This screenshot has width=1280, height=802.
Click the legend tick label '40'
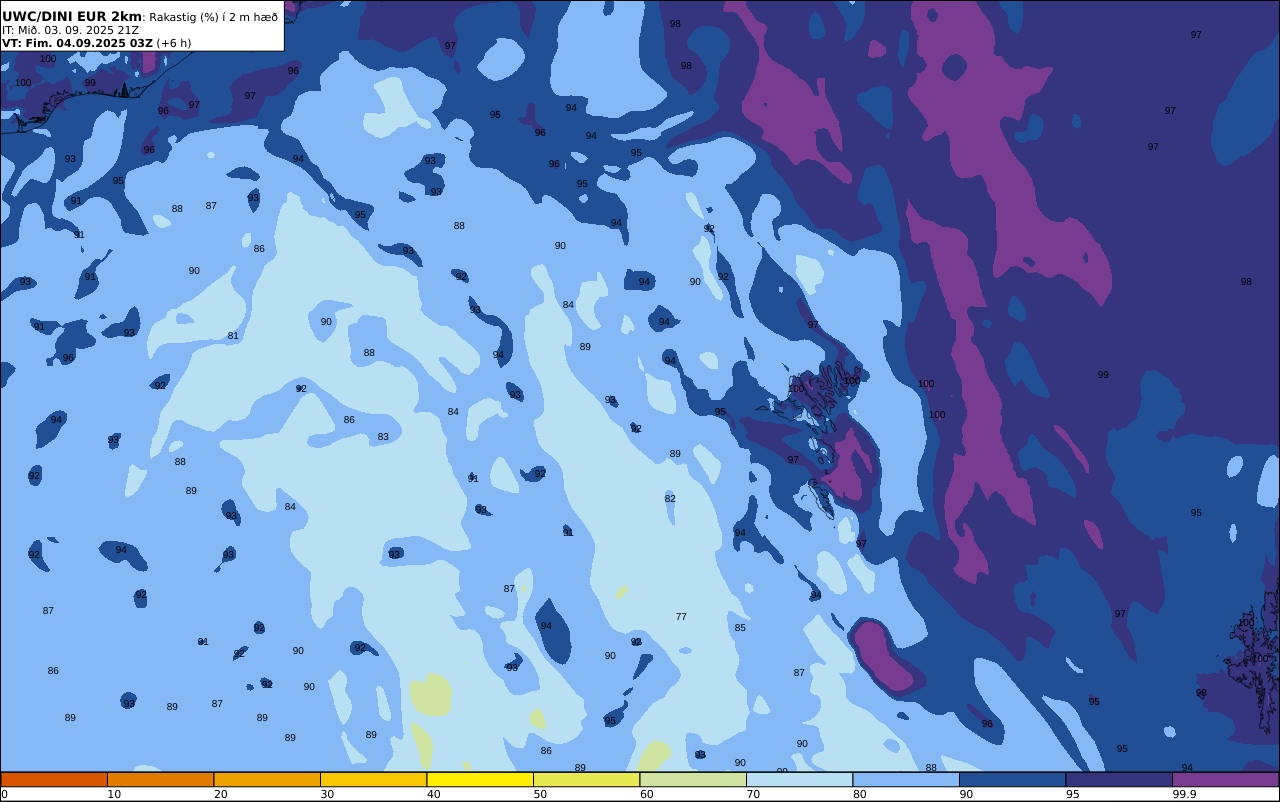click(x=433, y=794)
